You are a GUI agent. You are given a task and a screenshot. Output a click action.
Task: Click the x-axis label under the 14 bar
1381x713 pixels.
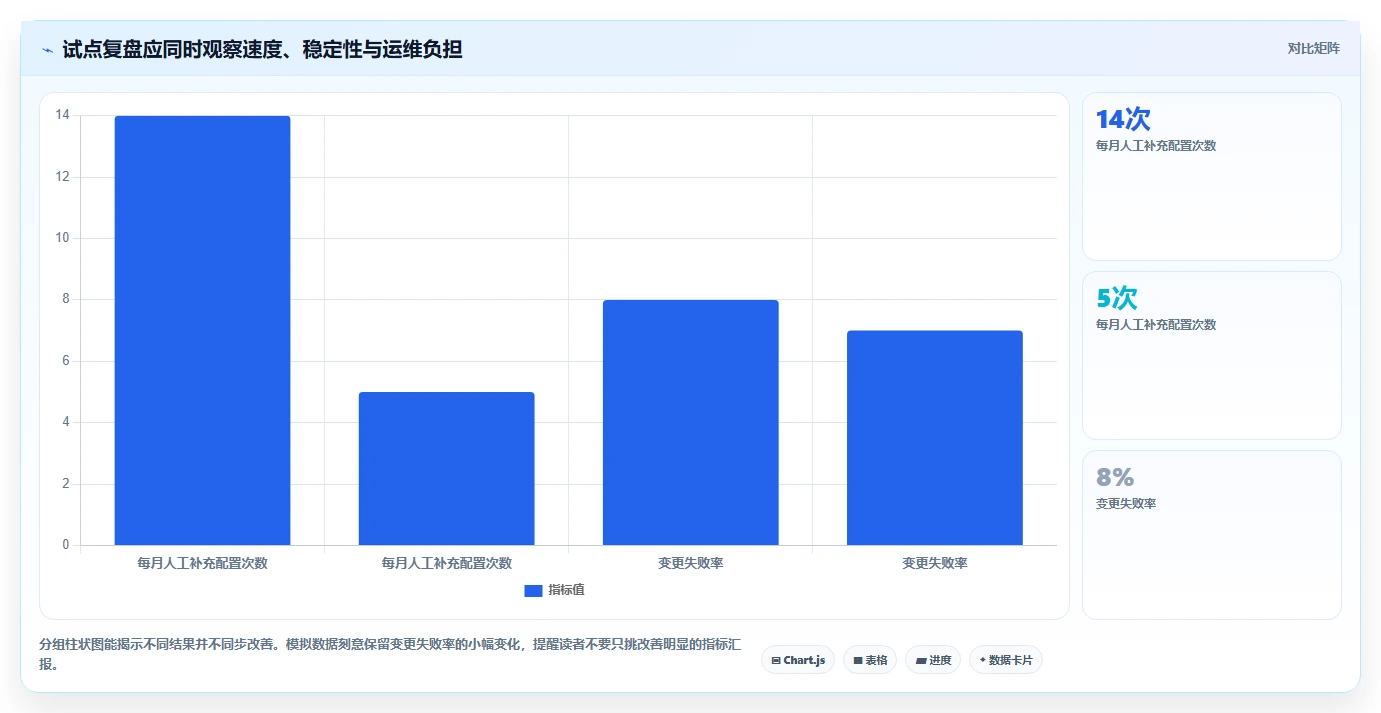(202, 563)
